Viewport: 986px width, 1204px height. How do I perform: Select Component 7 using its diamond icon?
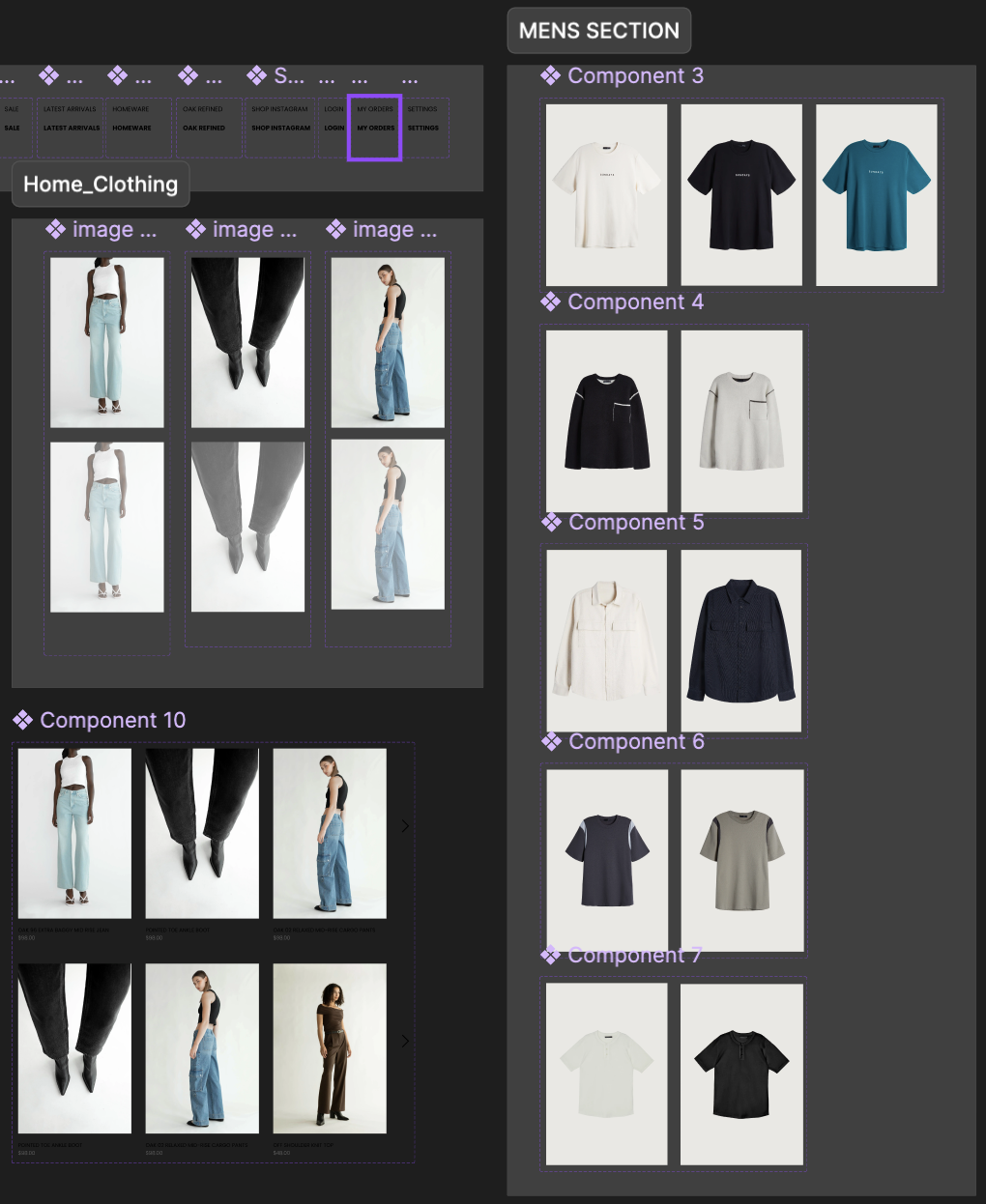pos(551,955)
